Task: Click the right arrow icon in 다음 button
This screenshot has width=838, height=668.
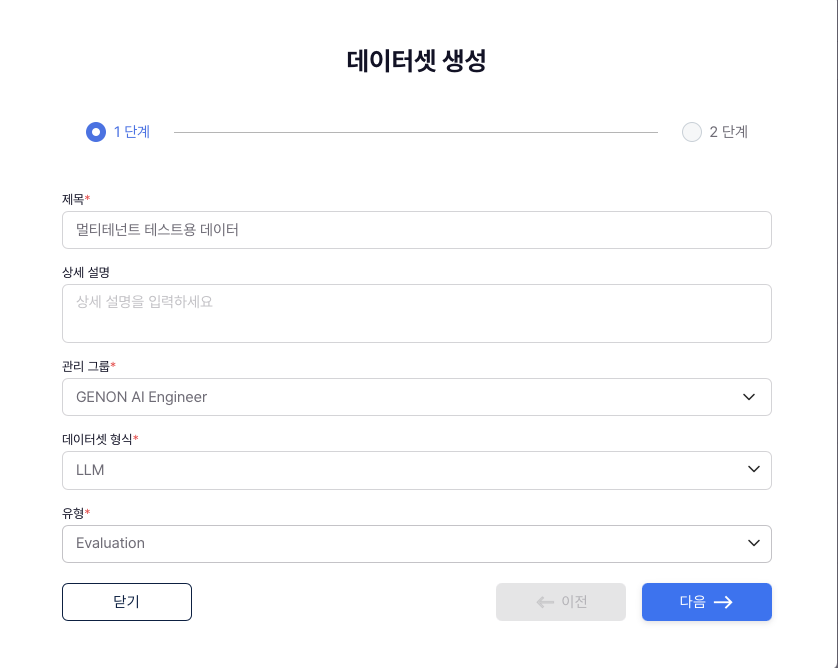Action: click(723, 602)
